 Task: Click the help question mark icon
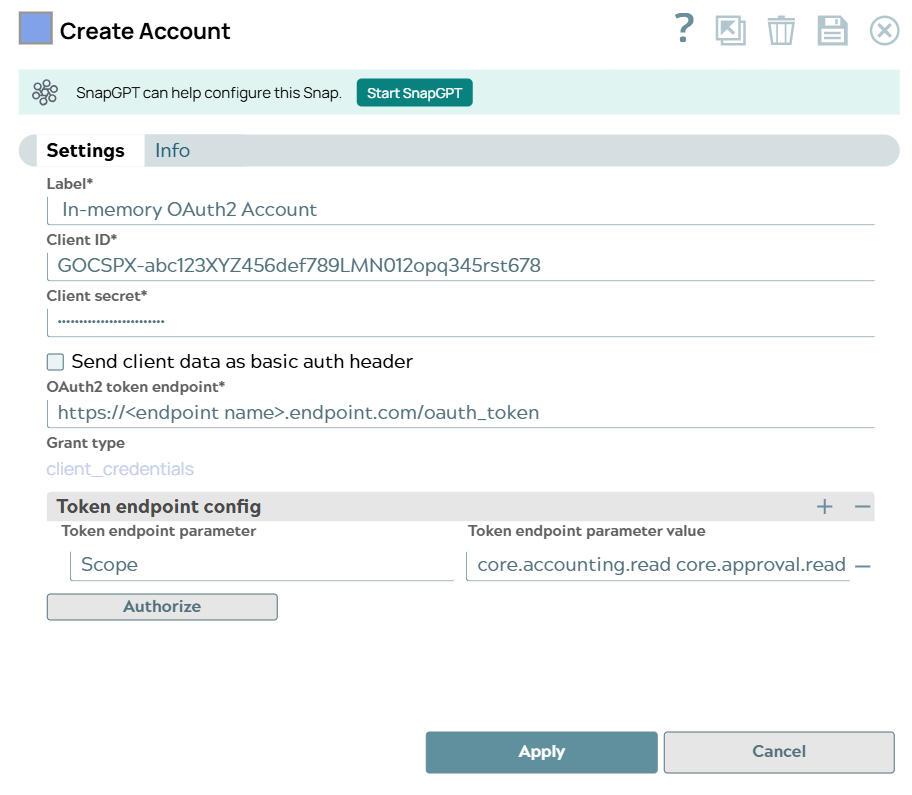pyautogui.click(x=684, y=30)
